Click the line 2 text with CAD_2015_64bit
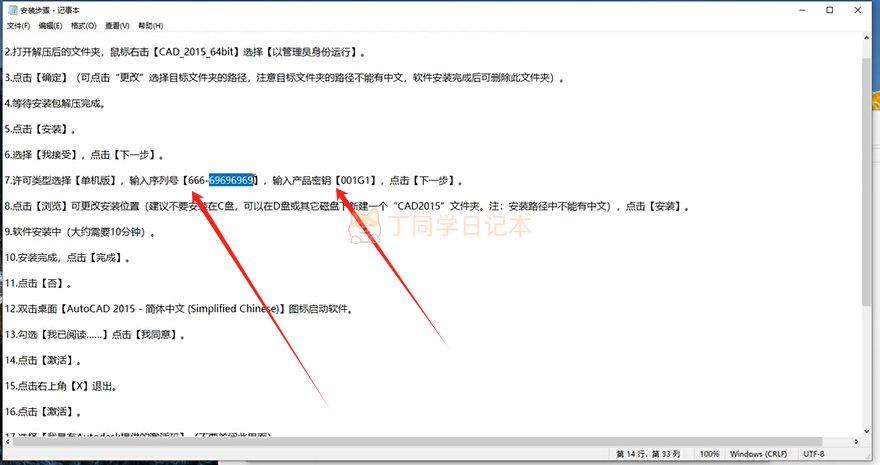This screenshot has height=465, width=880. point(186,52)
